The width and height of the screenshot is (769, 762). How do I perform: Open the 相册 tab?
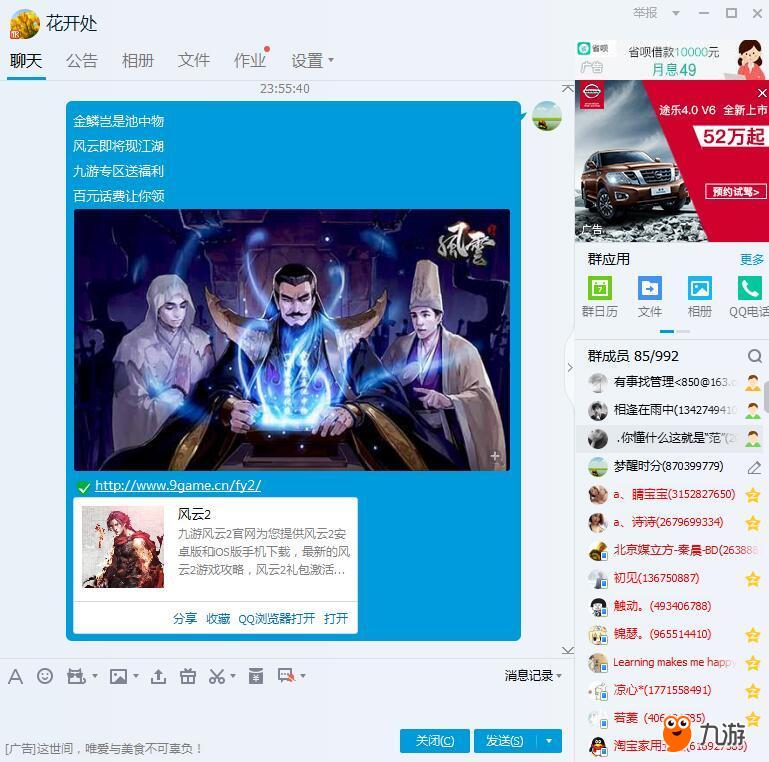click(138, 61)
